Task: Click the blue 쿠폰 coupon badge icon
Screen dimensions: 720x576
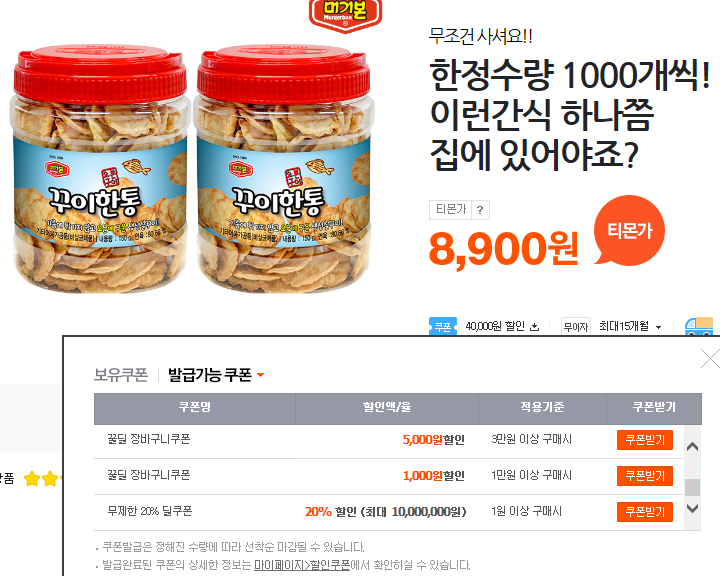Action: [443, 326]
